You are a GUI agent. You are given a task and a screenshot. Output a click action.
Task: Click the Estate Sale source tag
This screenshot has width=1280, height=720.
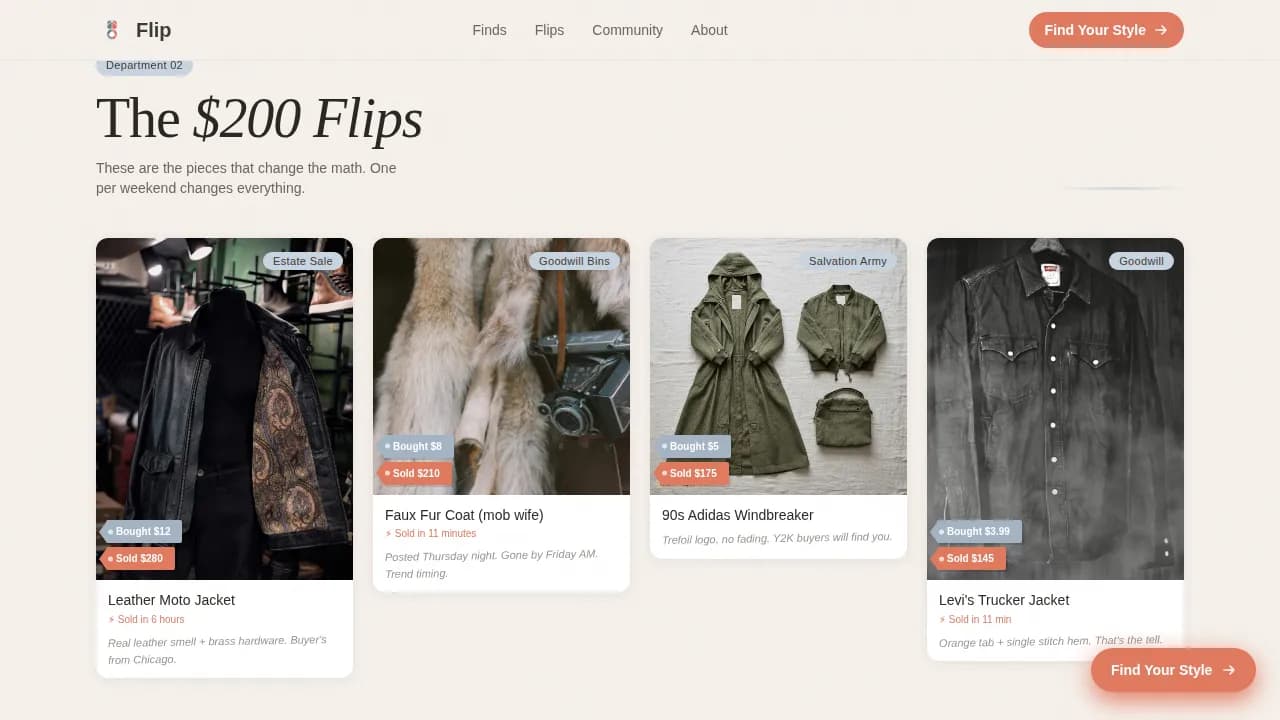click(303, 261)
